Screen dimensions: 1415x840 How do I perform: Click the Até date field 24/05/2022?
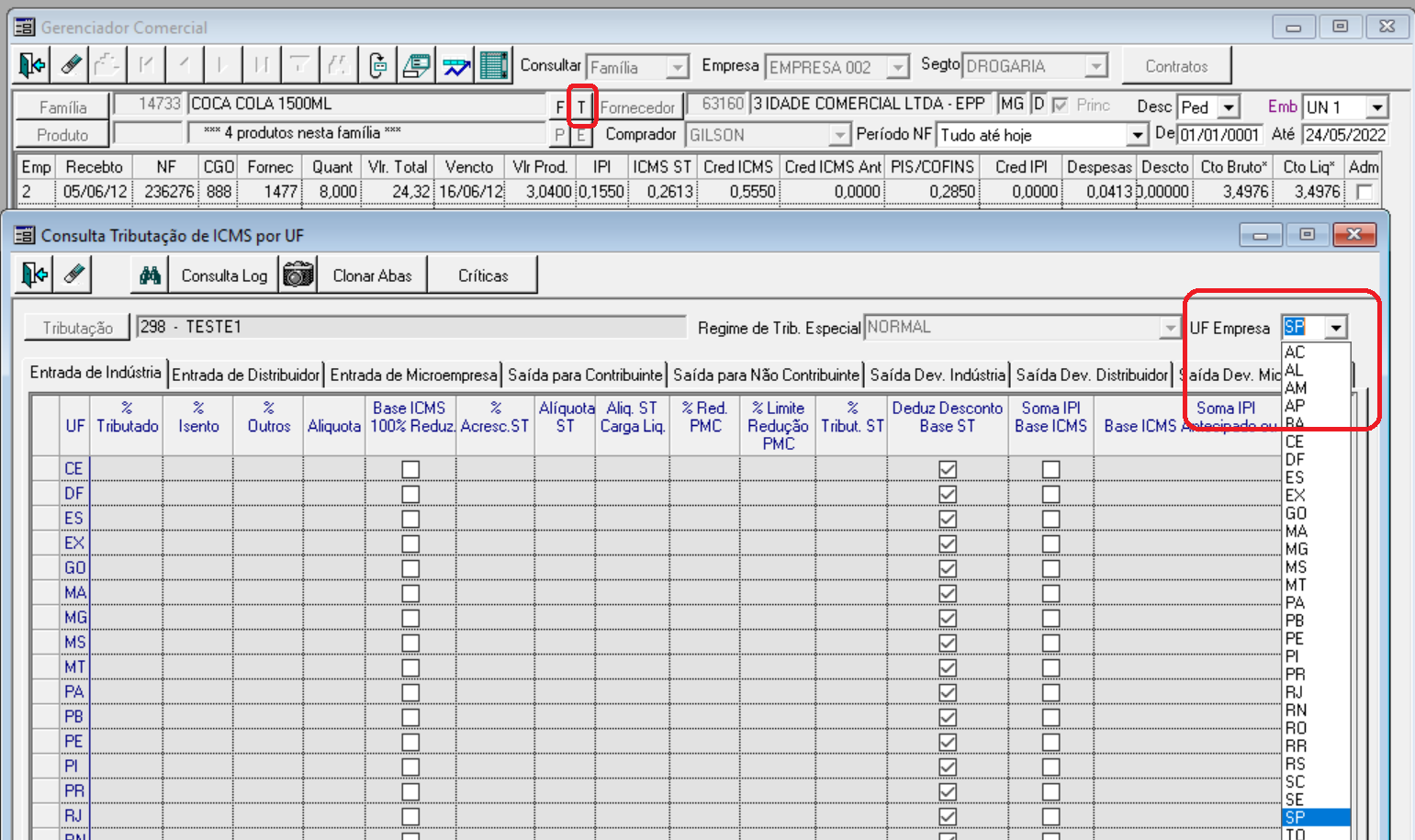coord(1345,135)
